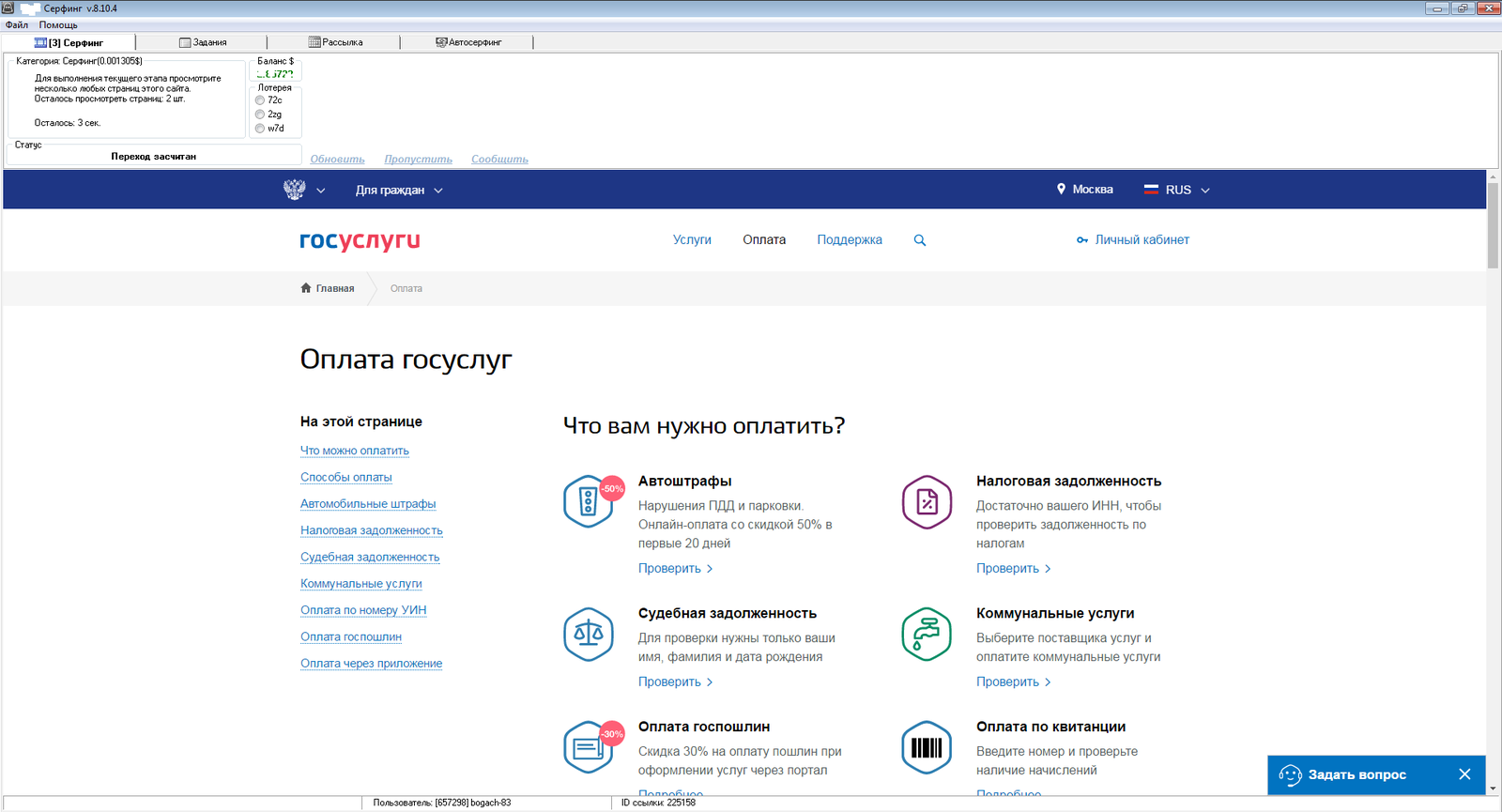The image size is (1502, 812).
Task: Click the Moscow location pin icon
Action: 1062,189
